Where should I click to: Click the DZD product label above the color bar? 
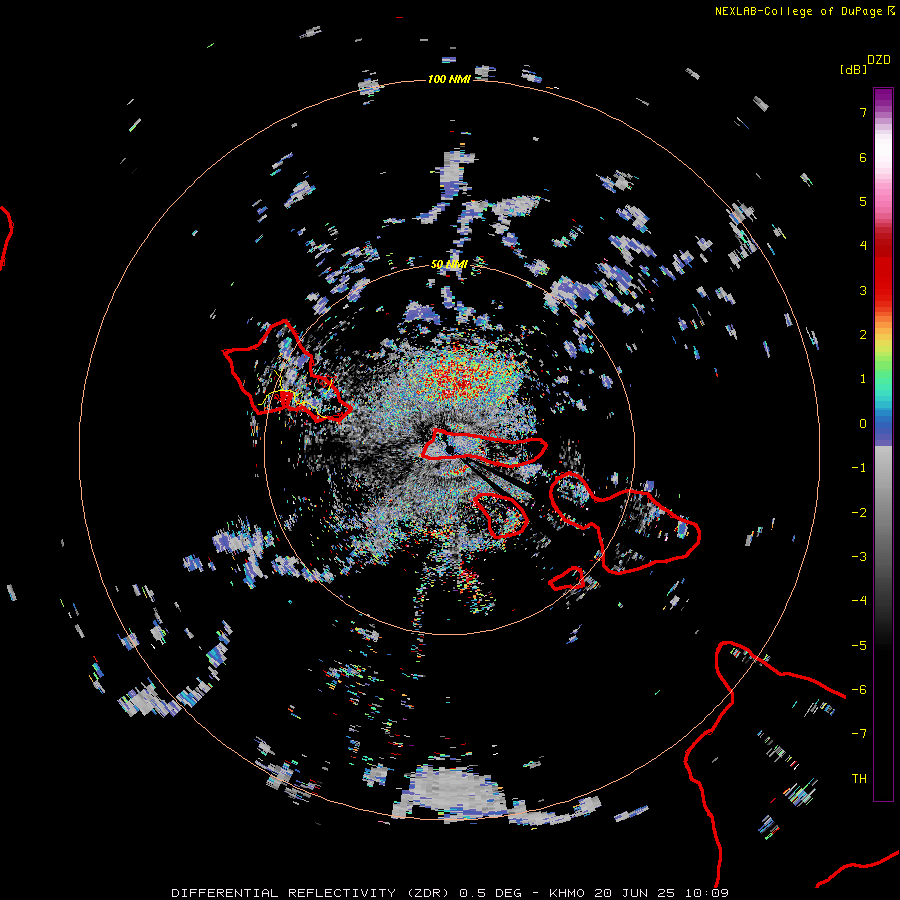pos(879,60)
